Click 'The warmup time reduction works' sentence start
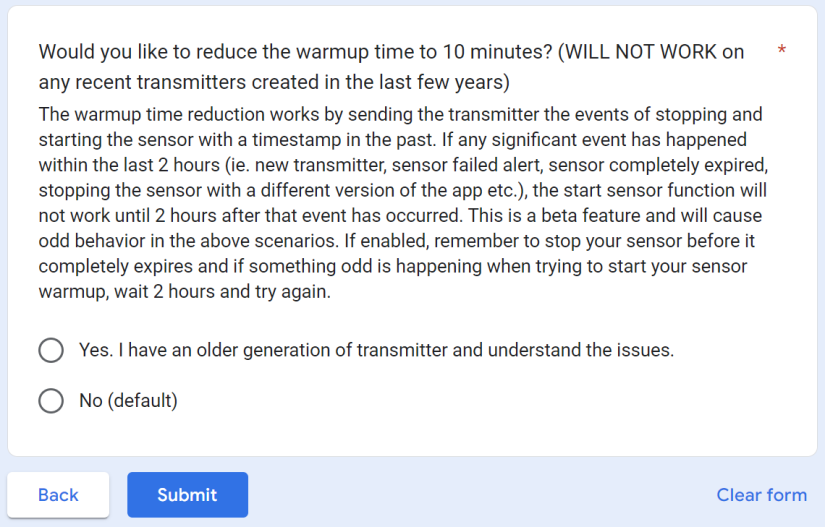 (179, 115)
